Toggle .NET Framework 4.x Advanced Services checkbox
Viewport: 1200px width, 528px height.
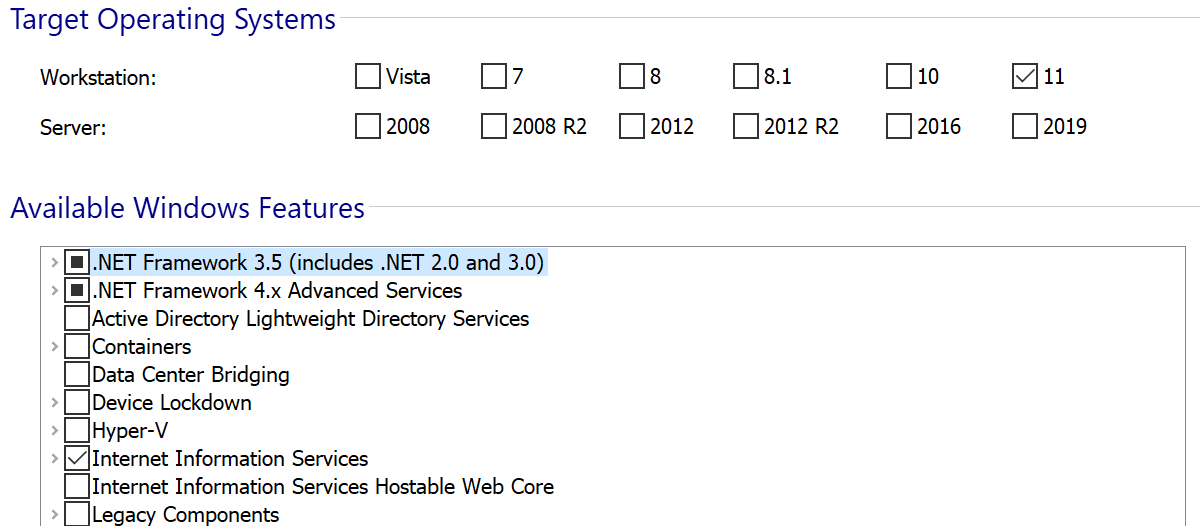point(77,291)
